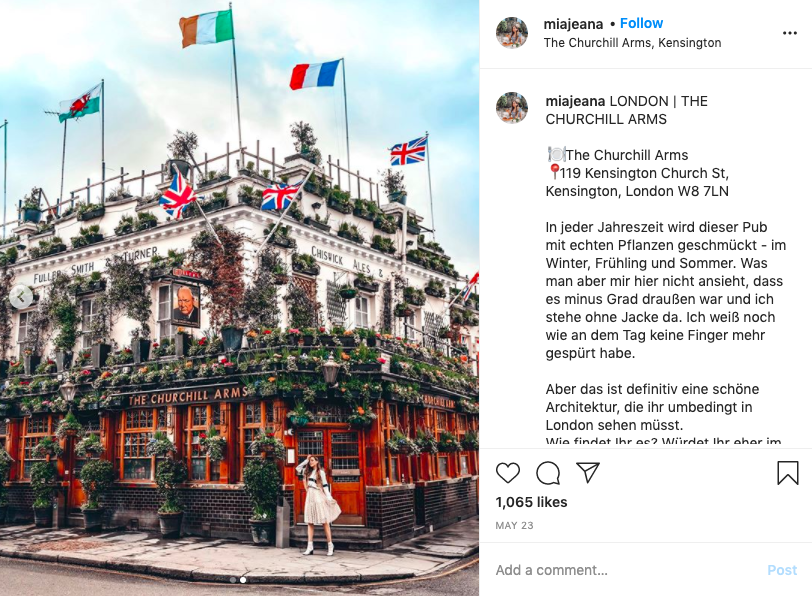The image size is (812, 596).
Task: Open the May 23 post date link
Action: pos(514,526)
